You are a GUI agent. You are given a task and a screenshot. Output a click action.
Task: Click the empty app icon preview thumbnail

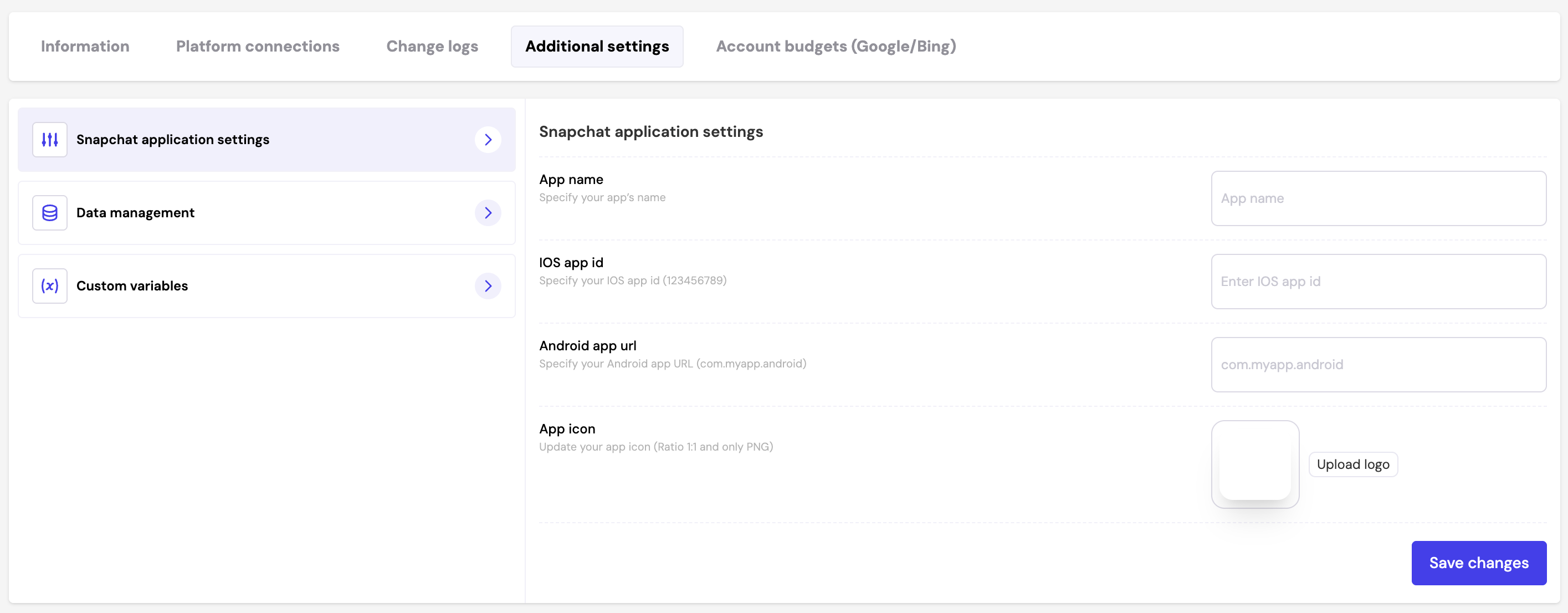pyautogui.click(x=1254, y=464)
